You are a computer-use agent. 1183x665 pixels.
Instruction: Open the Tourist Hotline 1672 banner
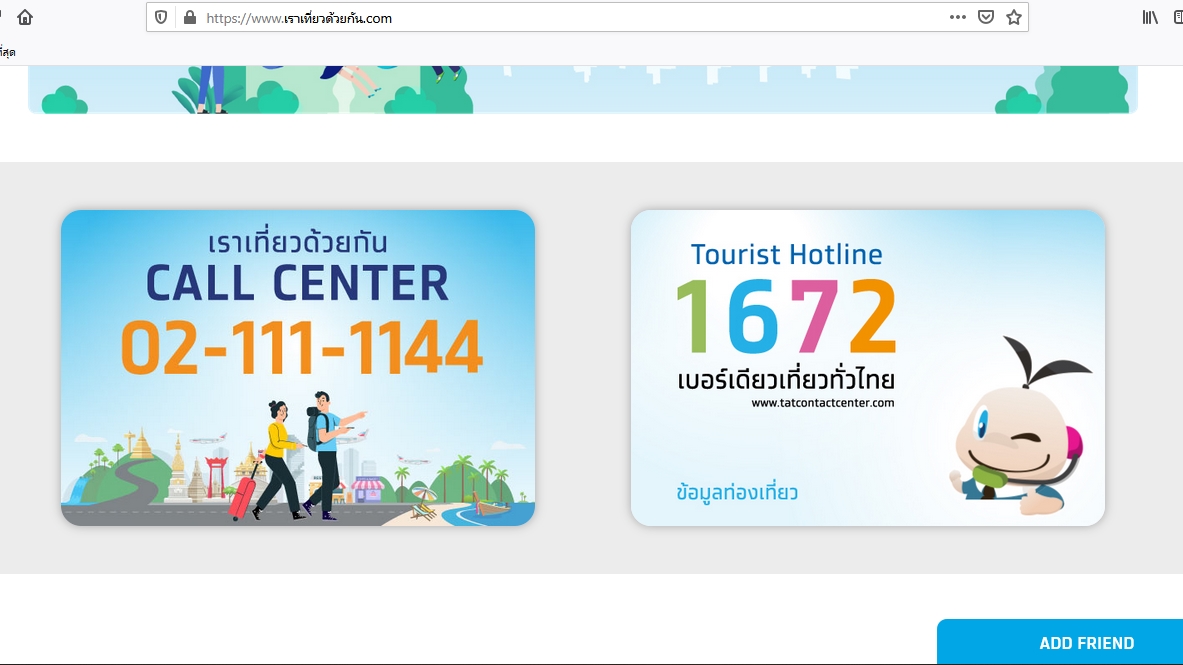[x=868, y=368]
